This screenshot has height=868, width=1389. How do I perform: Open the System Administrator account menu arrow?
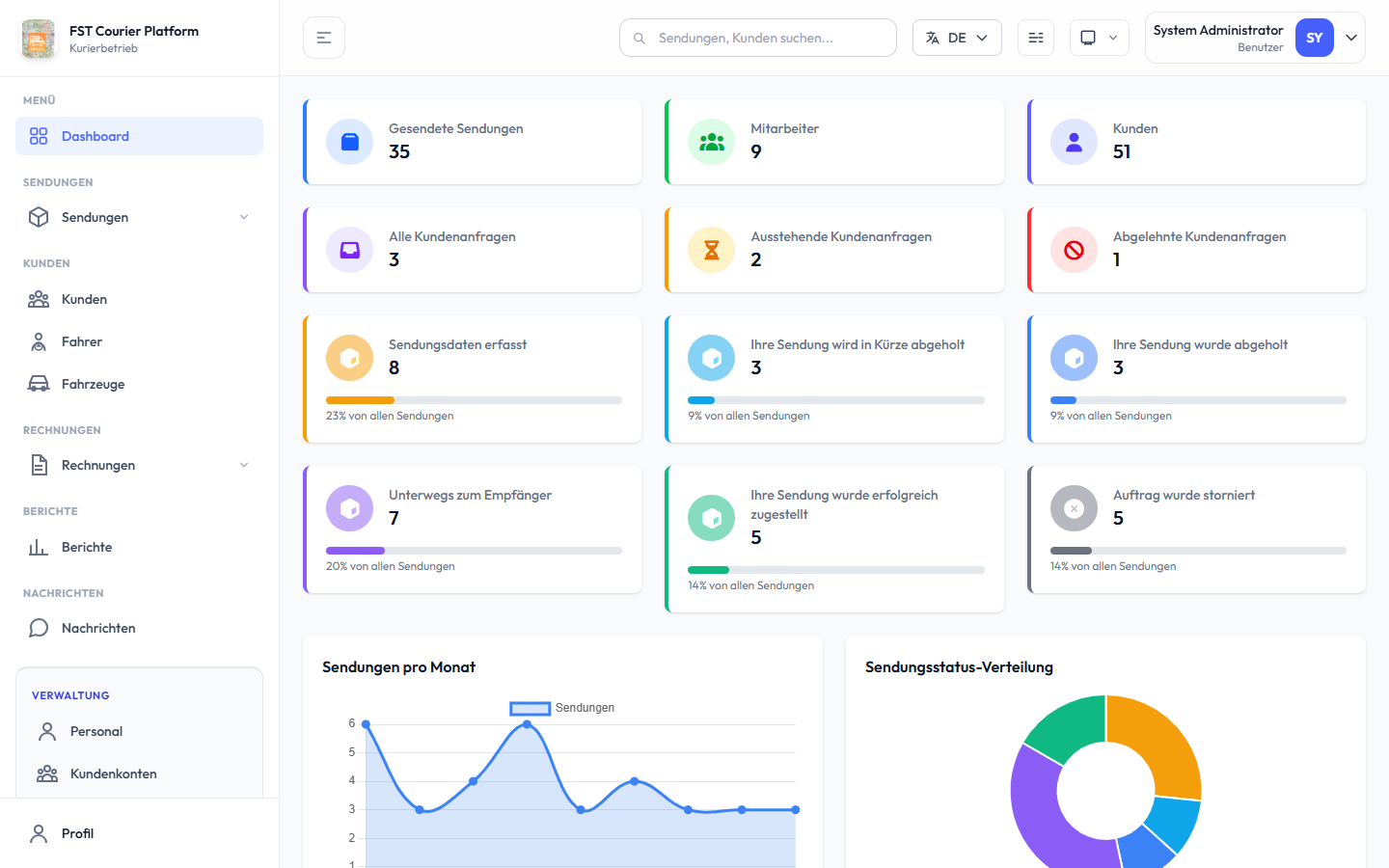click(x=1351, y=38)
